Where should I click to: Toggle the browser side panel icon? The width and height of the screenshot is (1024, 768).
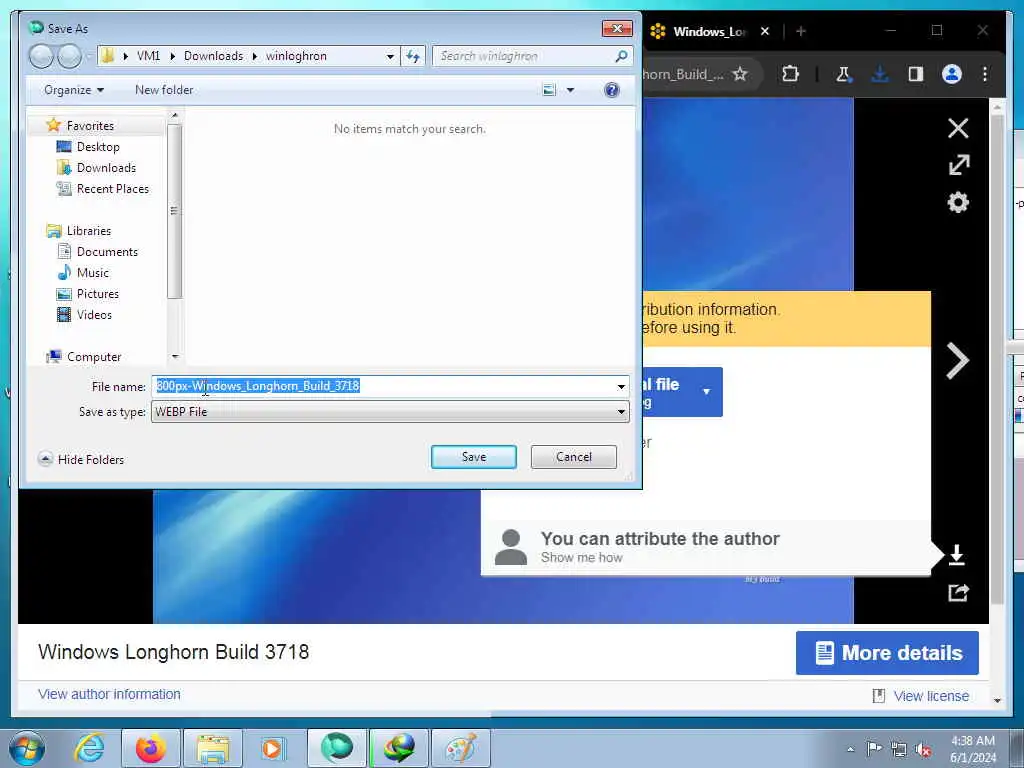[916, 74]
